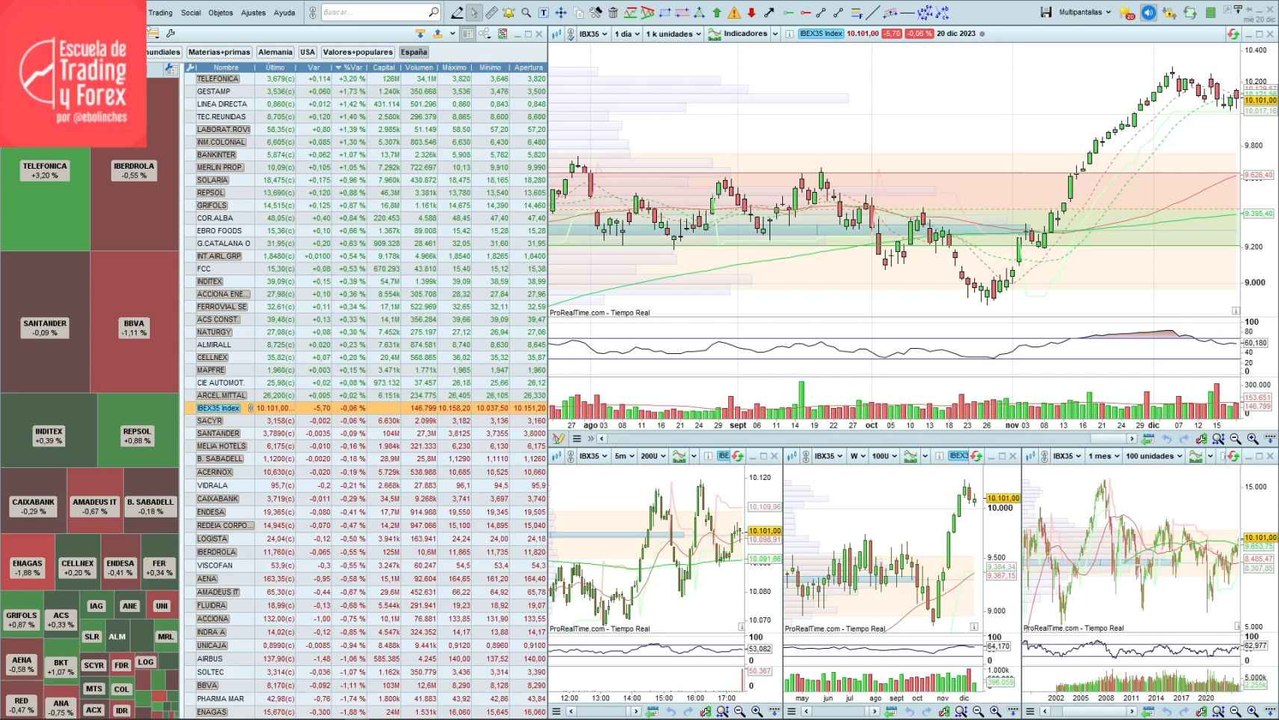Open the W timeframe dropdown in lower-middle chart

tap(857, 456)
